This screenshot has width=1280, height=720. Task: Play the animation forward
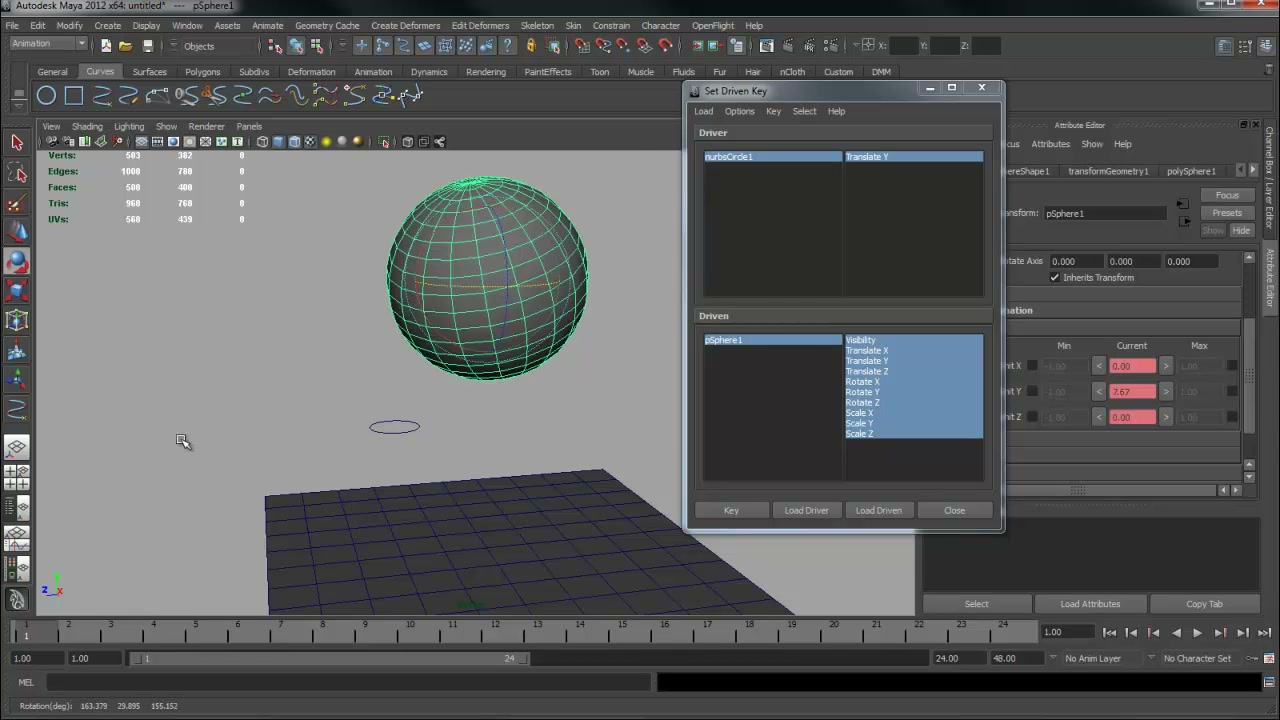point(1197,632)
